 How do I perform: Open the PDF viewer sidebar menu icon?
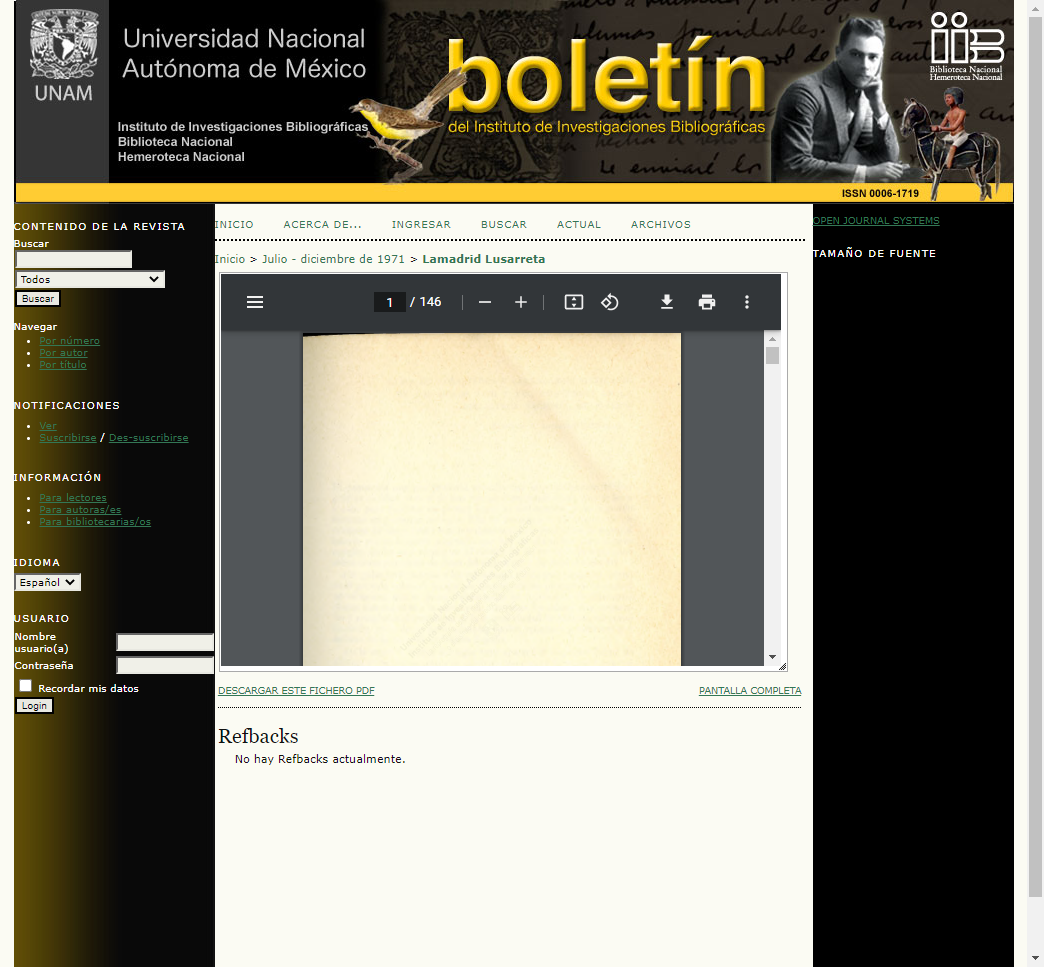(x=255, y=302)
